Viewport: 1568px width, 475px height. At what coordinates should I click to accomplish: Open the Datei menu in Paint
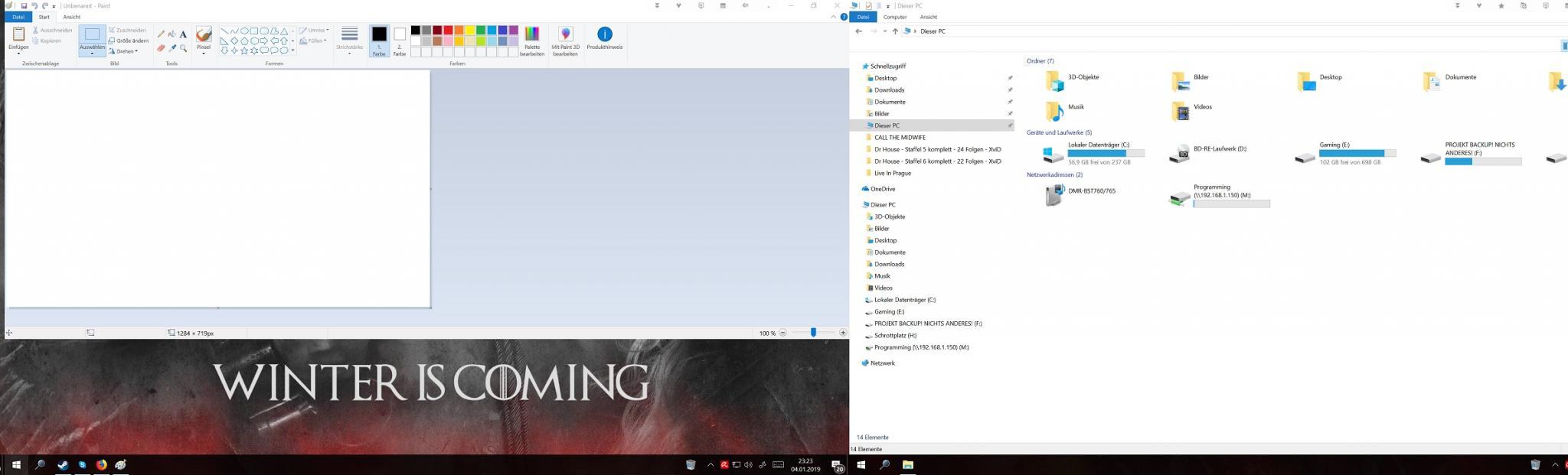(18, 17)
